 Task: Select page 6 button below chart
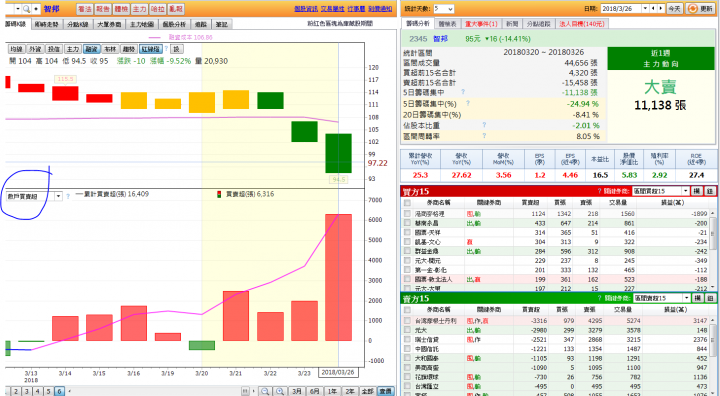click(x=59, y=391)
